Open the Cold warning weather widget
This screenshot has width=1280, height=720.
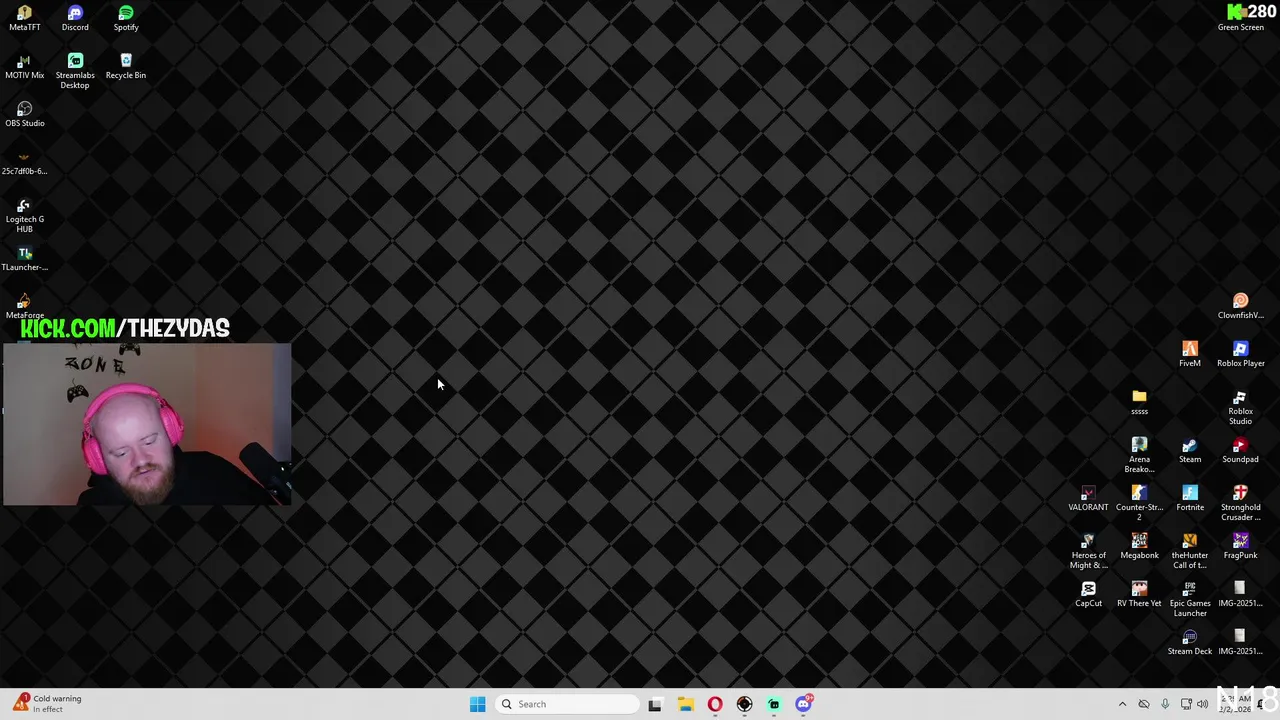click(48, 704)
